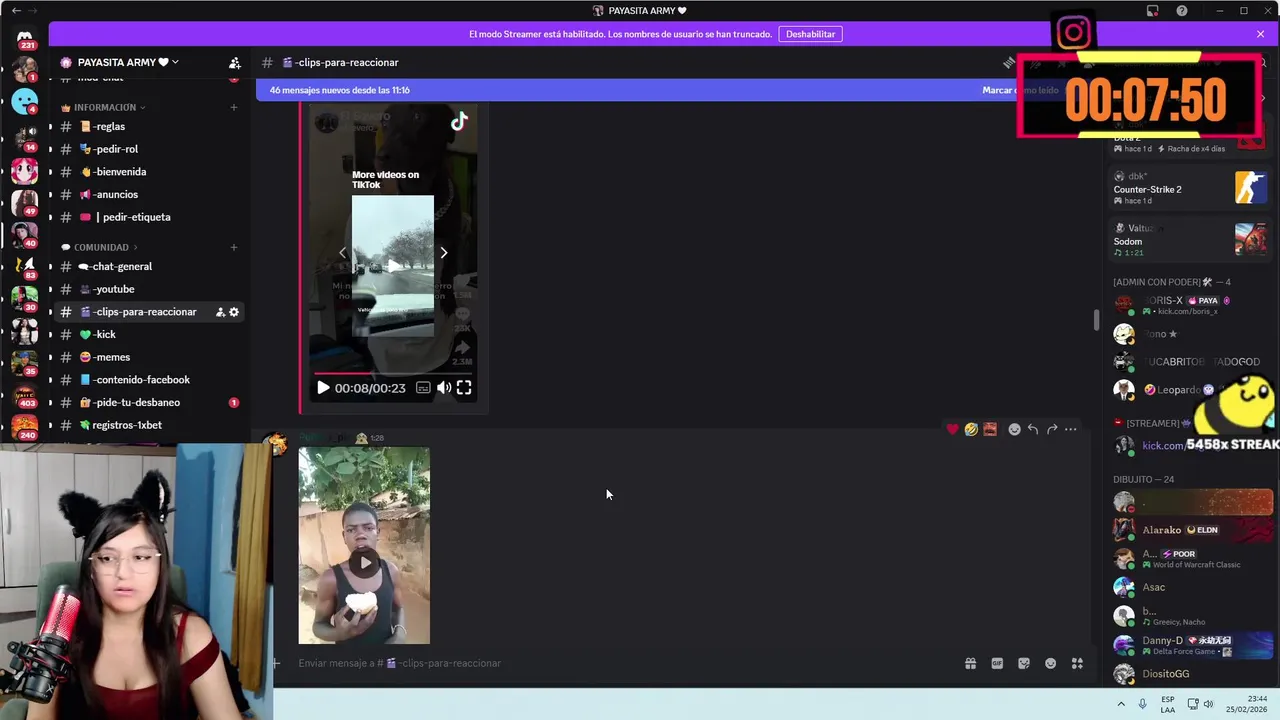Play the TikTok embed video

[x=323, y=388]
